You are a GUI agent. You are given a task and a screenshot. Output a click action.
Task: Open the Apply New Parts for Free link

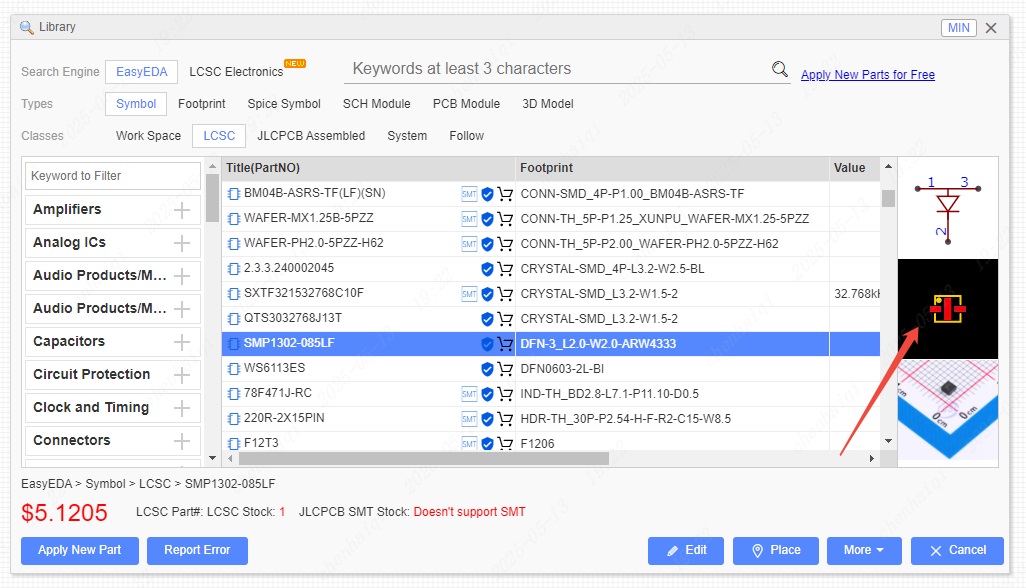click(867, 75)
